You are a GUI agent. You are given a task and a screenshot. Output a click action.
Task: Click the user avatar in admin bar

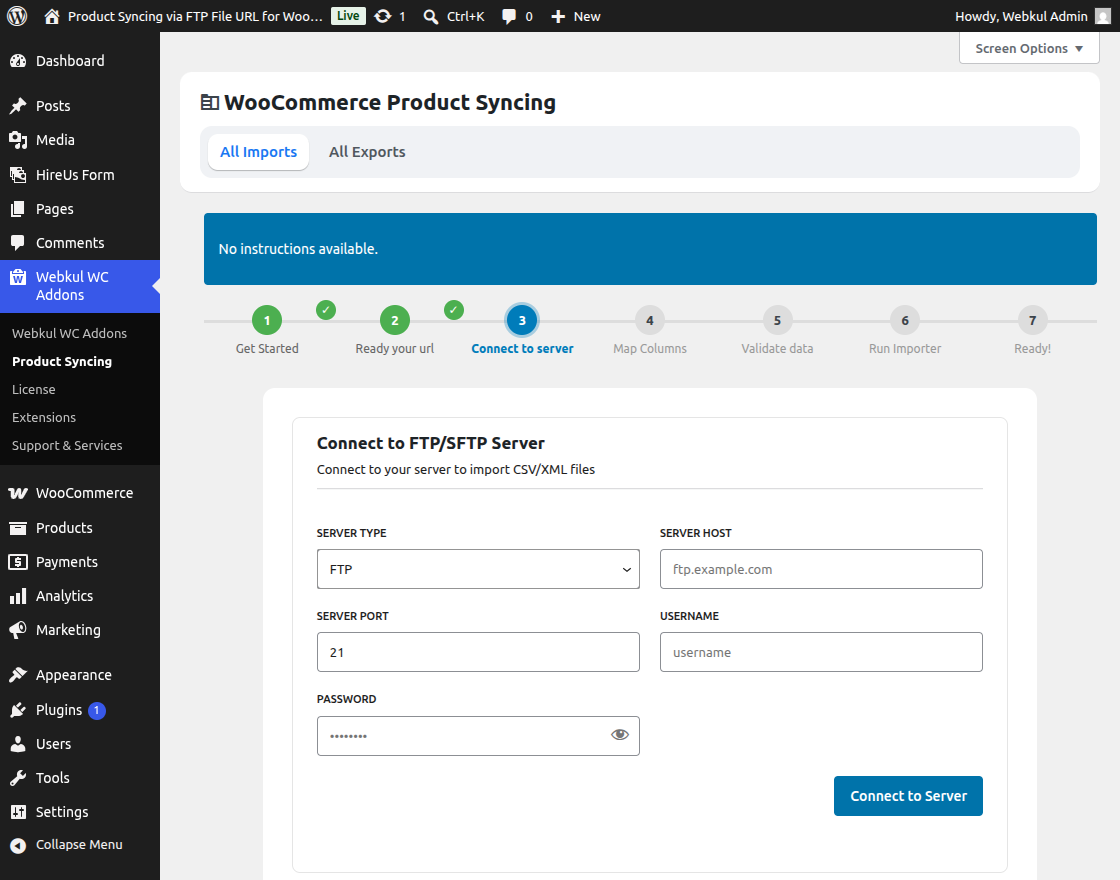tap(1103, 16)
